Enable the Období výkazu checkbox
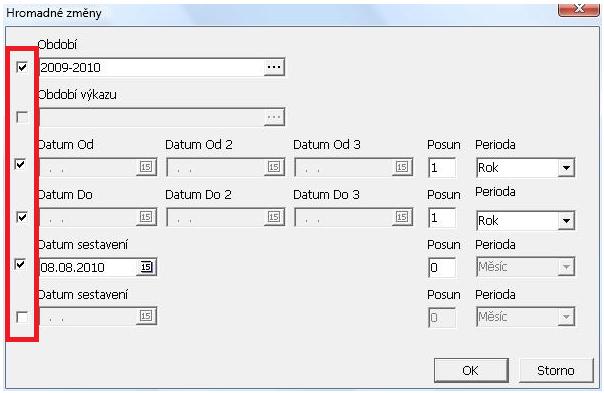604x393 pixels. [x=22, y=117]
